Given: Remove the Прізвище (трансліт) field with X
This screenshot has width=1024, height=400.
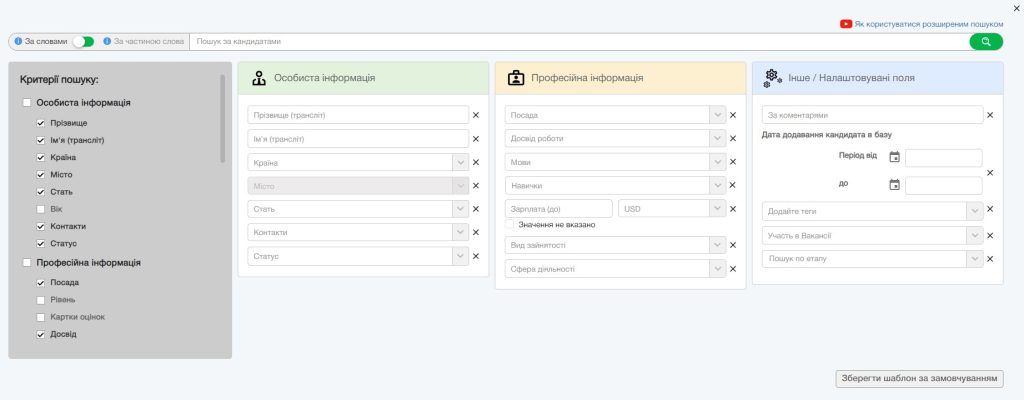Looking at the screenshot, I should tap(476, 115).
